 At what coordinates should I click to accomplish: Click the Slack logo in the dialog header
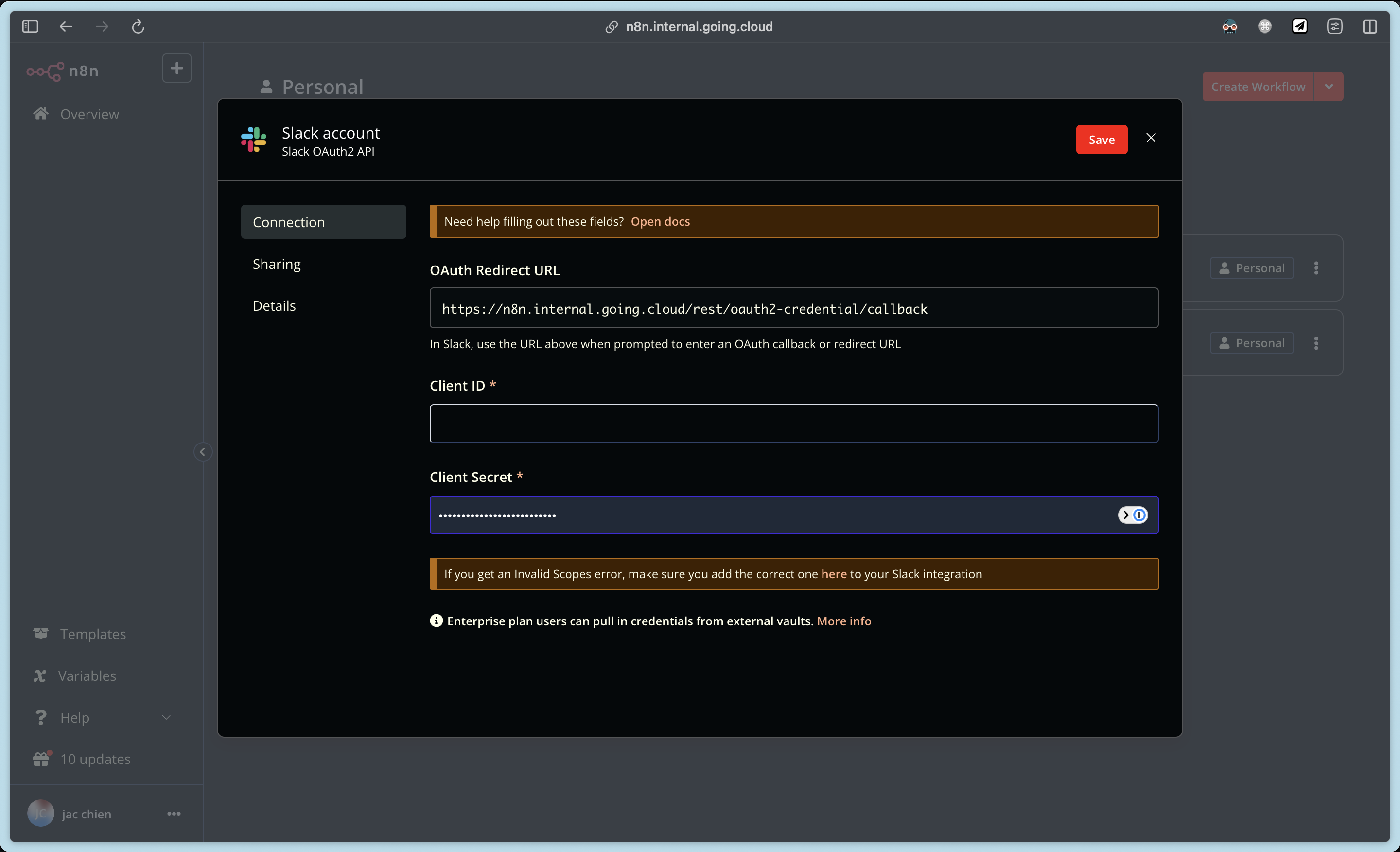(253, 140)
